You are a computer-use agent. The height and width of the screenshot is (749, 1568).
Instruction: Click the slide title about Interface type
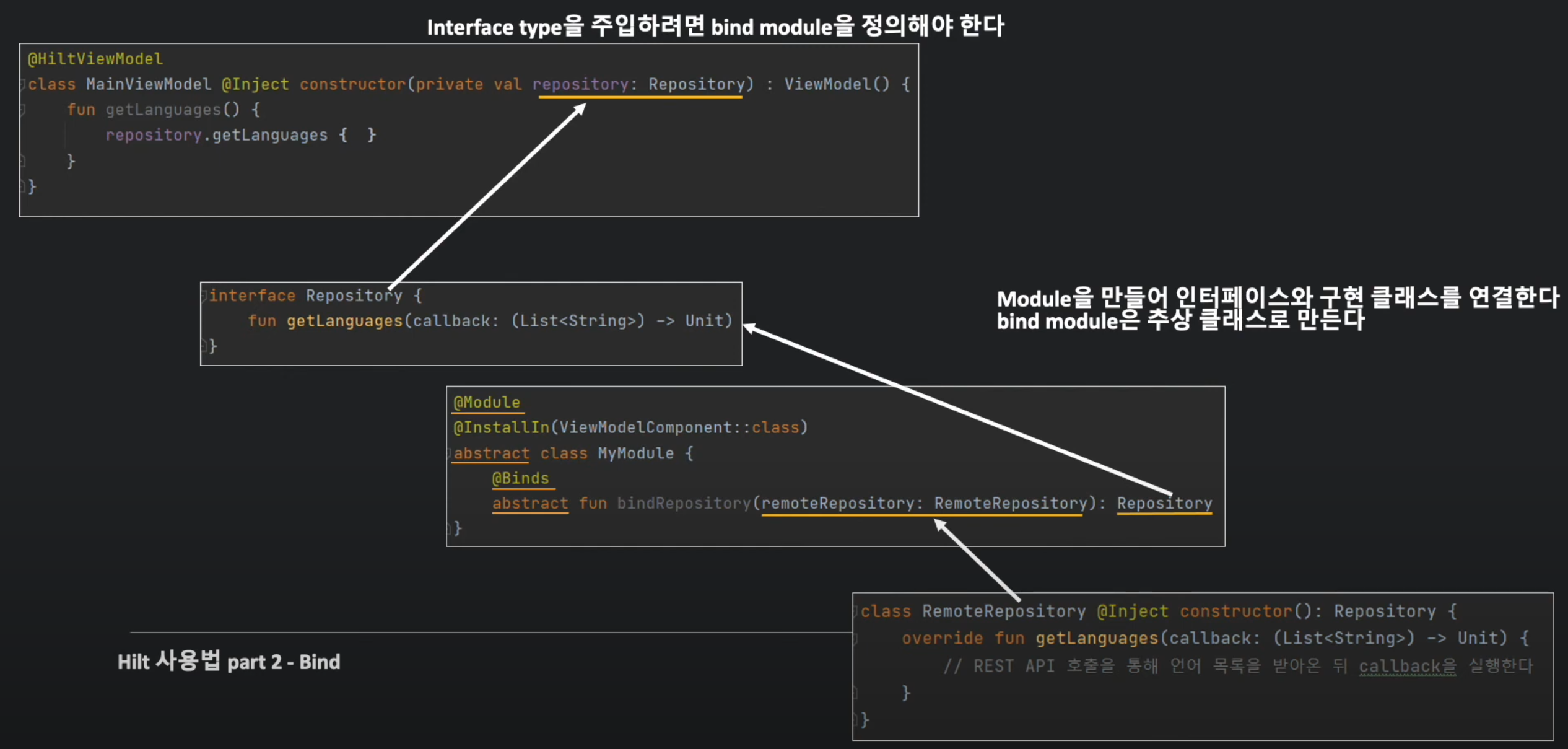point(715,27)
